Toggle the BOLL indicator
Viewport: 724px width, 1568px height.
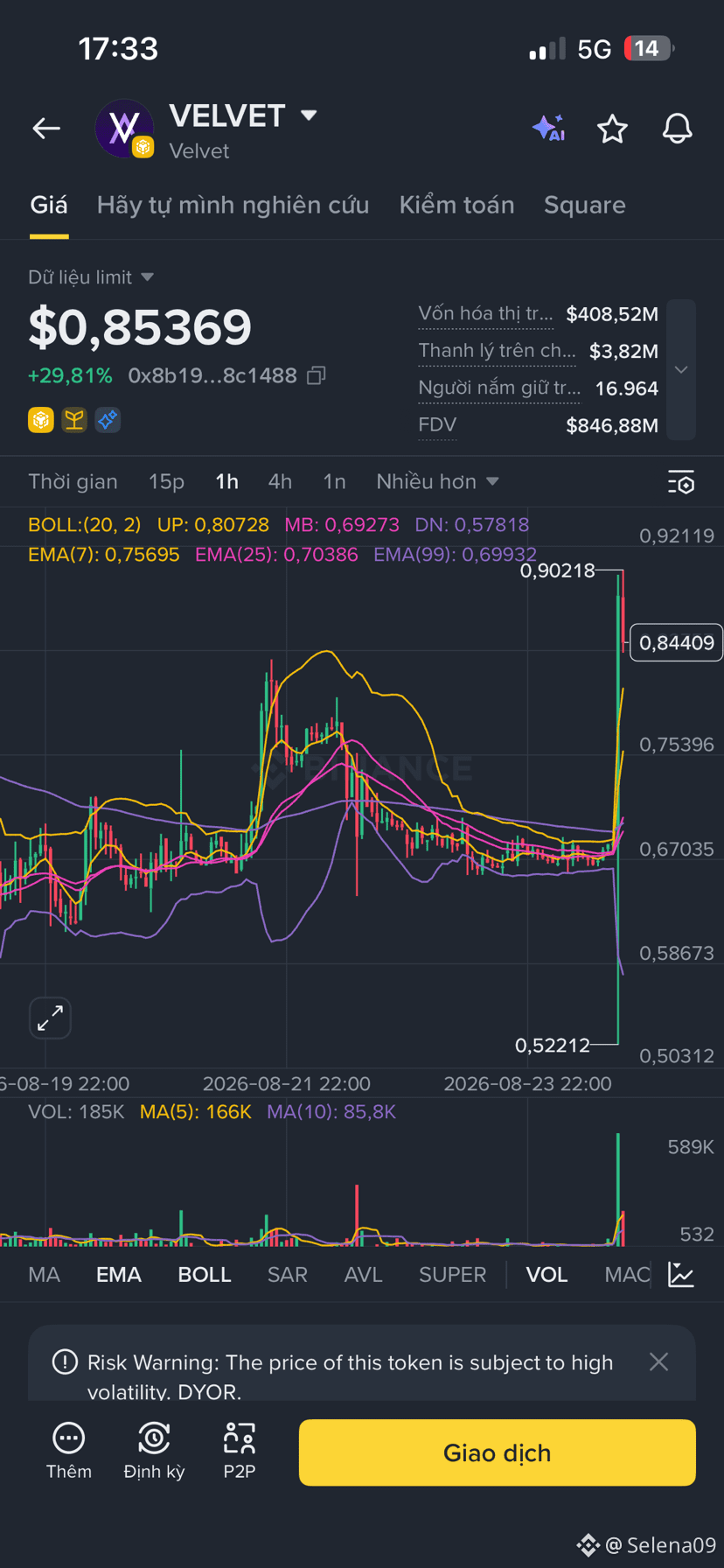pyautogui.click(x=205, y=1274)
